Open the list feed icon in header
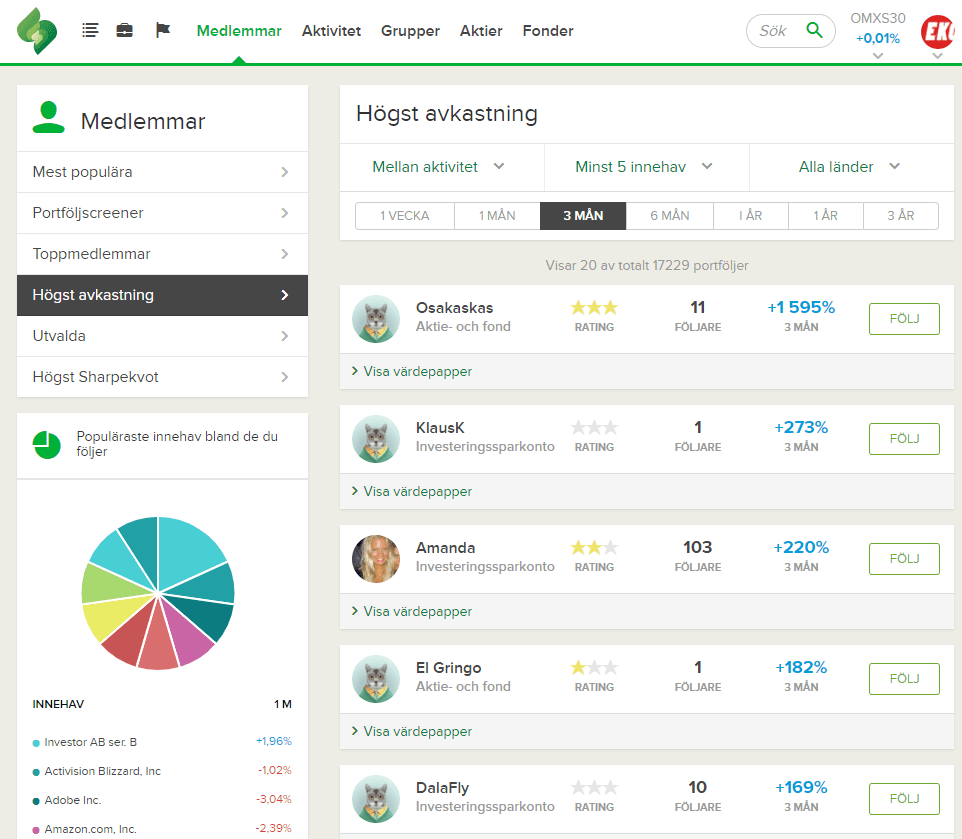The width and height of the screenshot is (962, 839). click(x=91, y=31)
